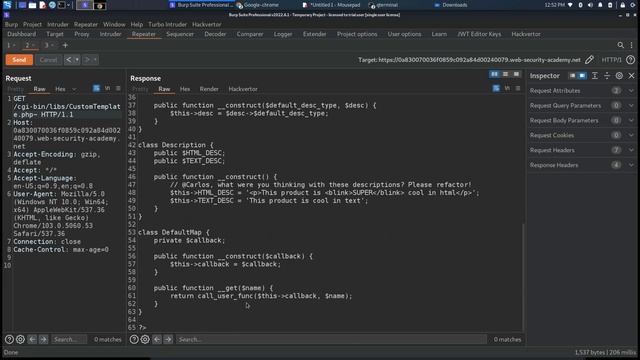Switch to Repeater tab 3
Screen dimensions: 640x360
[x=47, y=45]
